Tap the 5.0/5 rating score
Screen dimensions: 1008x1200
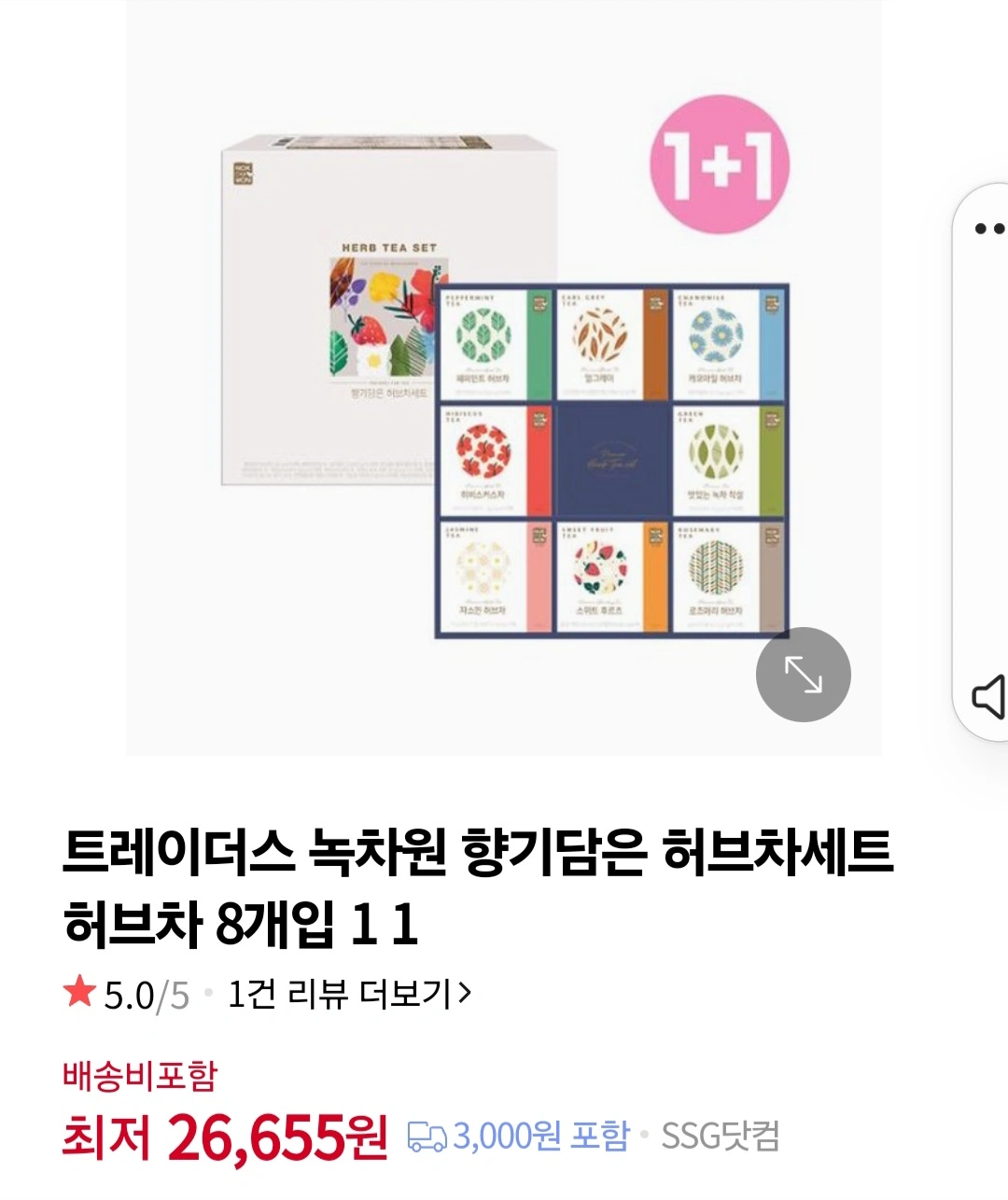point(147,995)
